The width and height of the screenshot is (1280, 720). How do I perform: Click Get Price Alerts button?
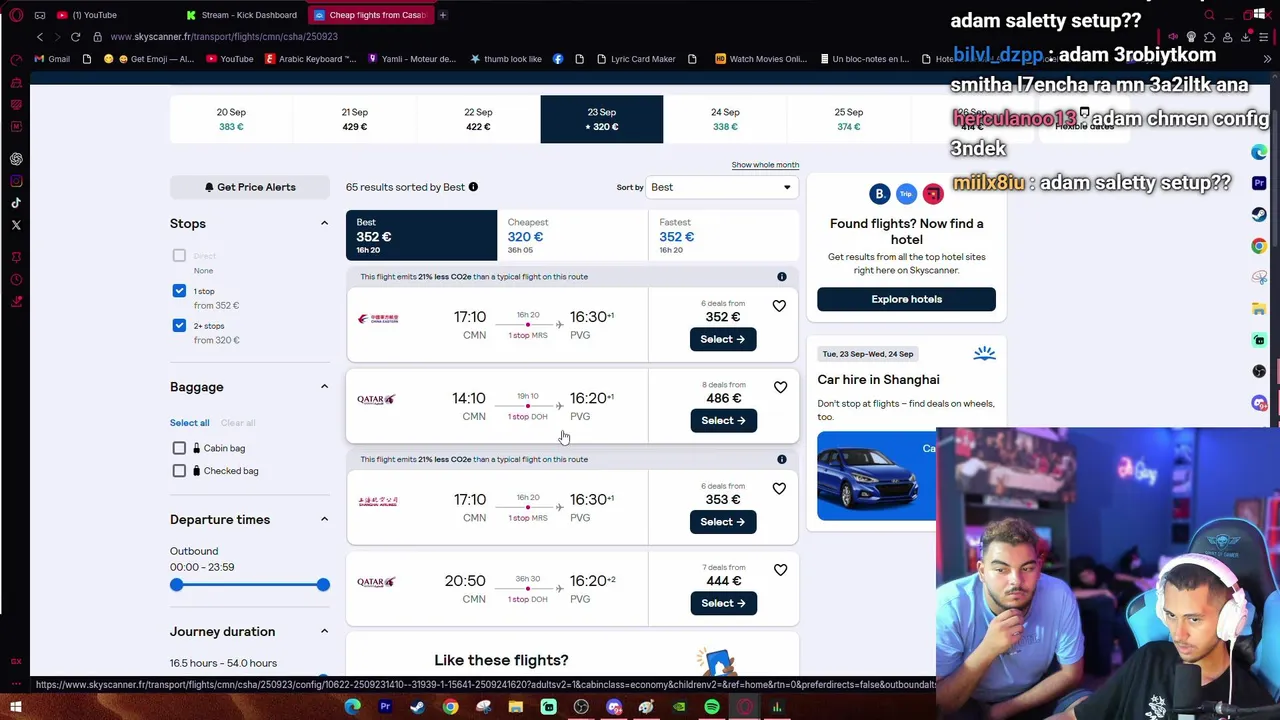tap(250, 187)
